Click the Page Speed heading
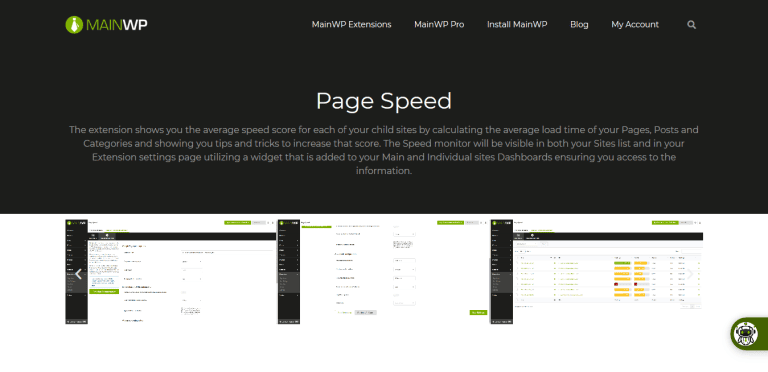768x372 pixels. coord(384,101)
